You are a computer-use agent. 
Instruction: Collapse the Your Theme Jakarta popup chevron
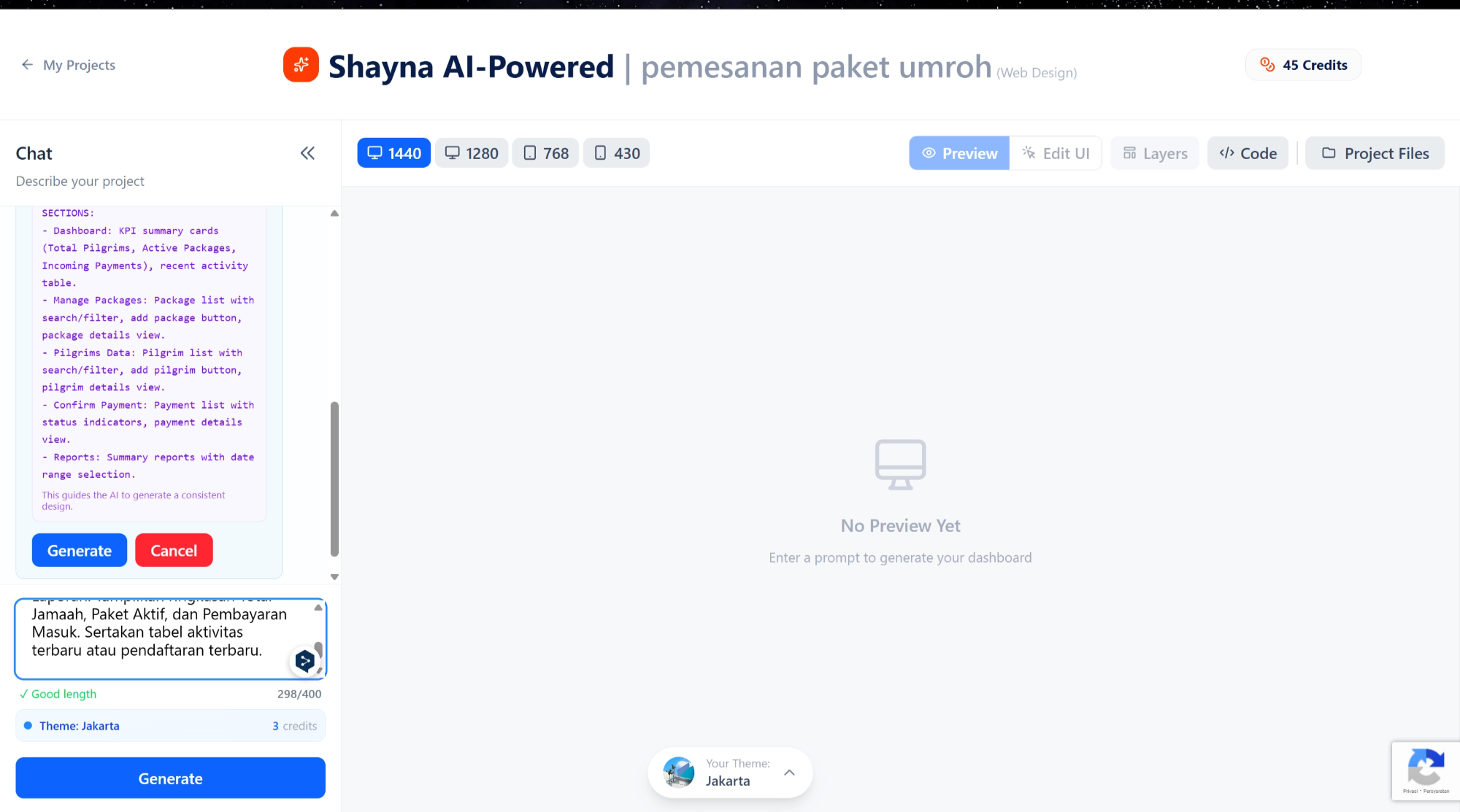click(x=789, y=772)
